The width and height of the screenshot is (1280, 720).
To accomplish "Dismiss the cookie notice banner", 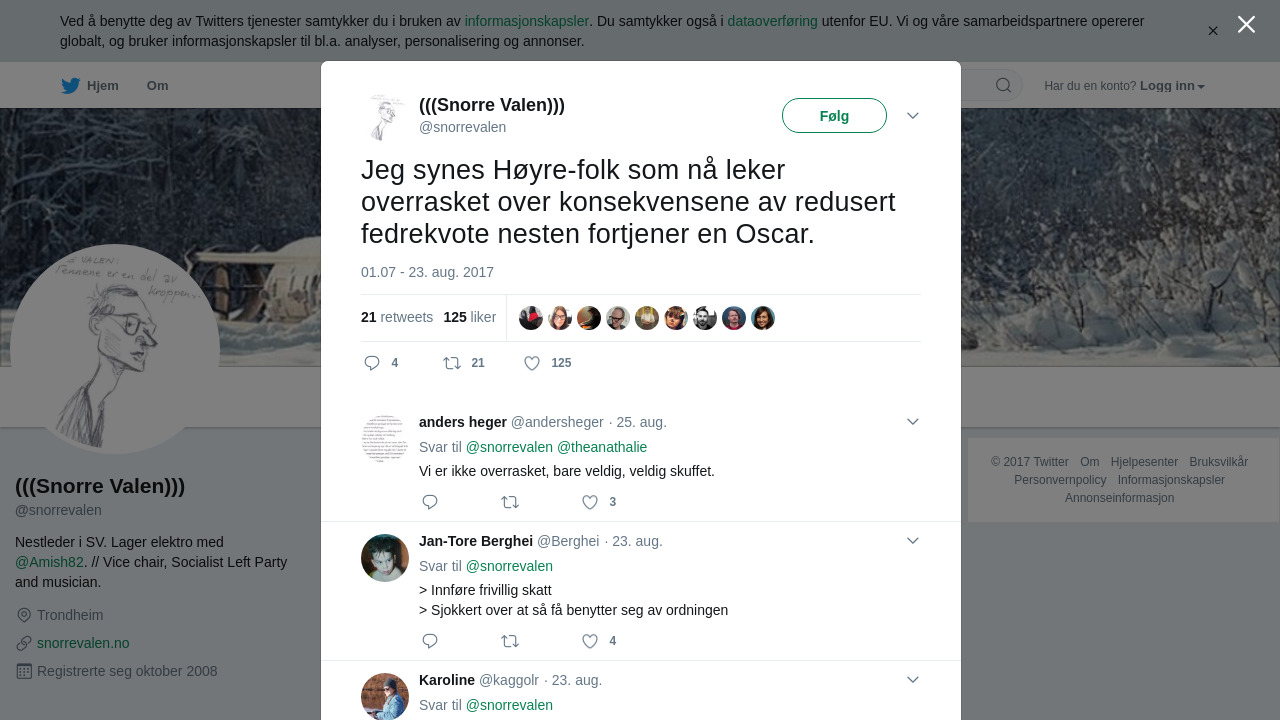I will click(x=1213, y=31).
